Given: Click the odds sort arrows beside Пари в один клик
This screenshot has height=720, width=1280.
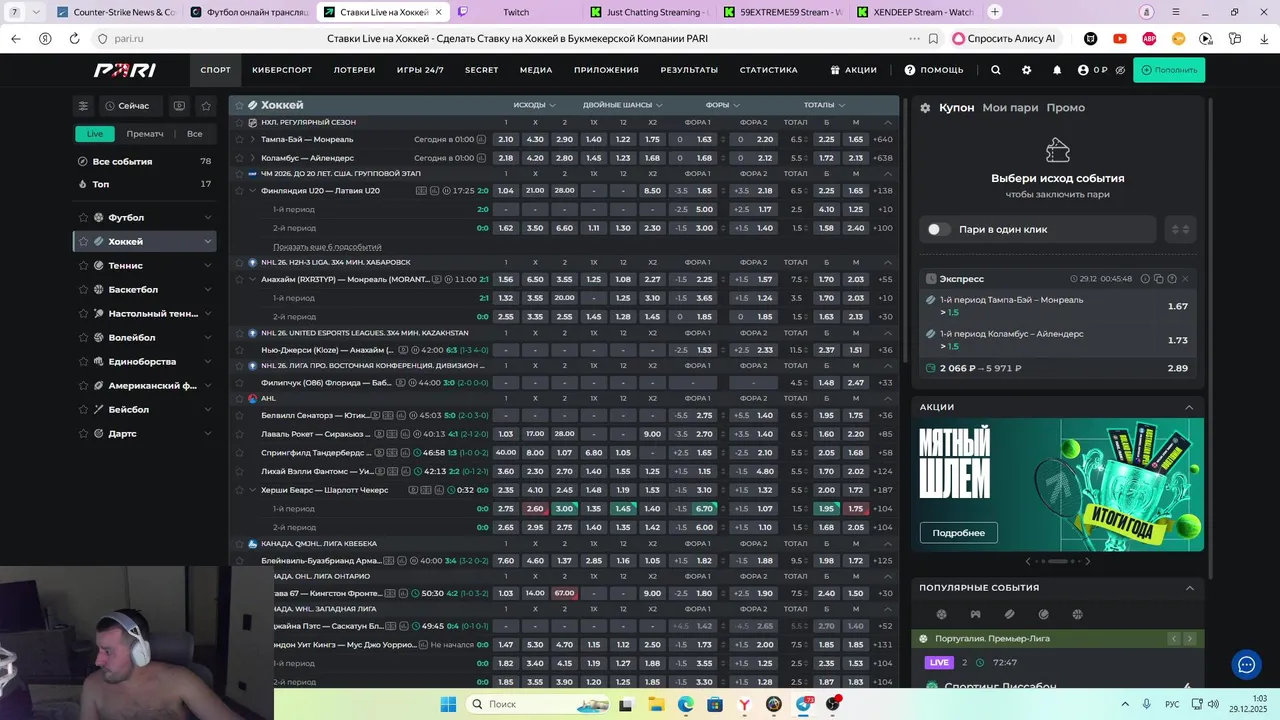Looking at the screenshot, I should click(1180, 229).
